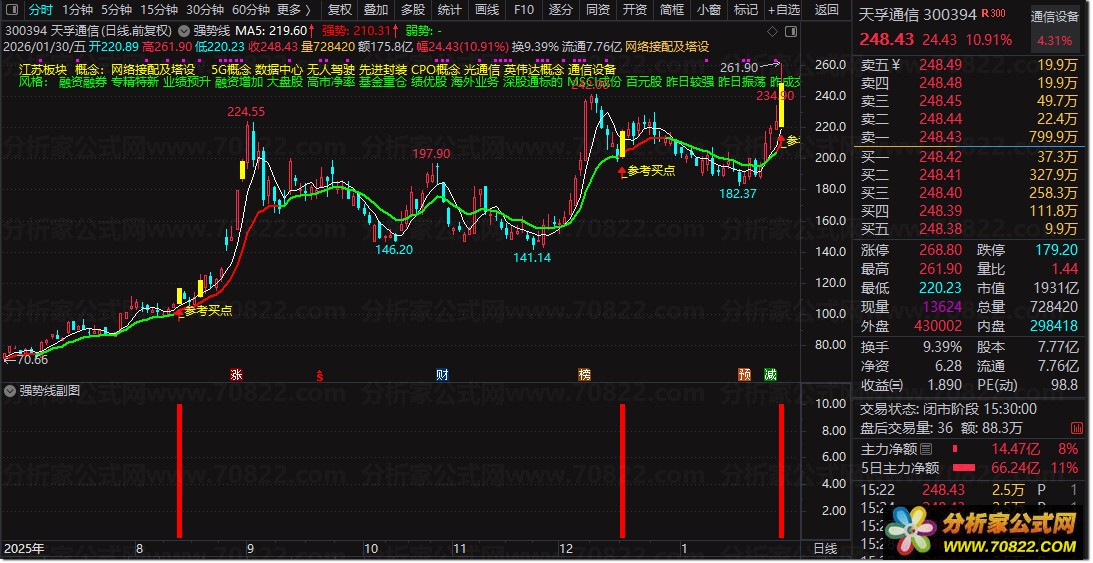Open the F10 company info

tap(523, 10)
